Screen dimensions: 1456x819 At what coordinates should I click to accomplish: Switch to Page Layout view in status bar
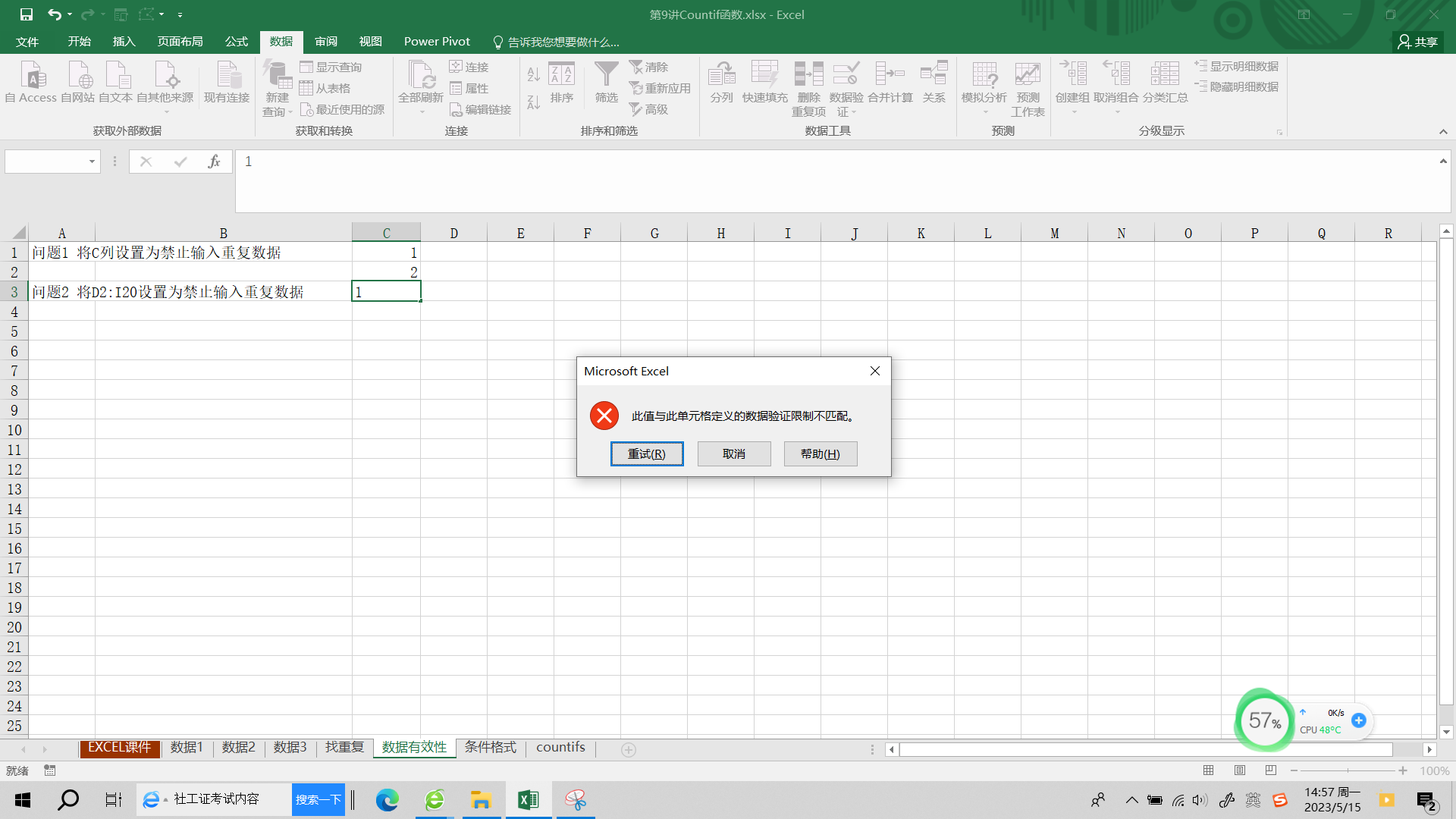click(x=1240, y=770)
